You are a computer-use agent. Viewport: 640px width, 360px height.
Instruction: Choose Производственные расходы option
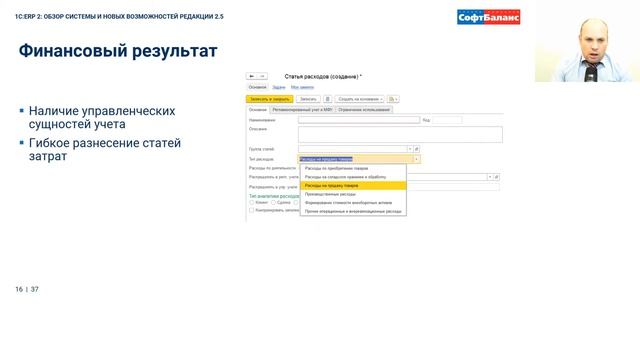(x=353, y=194)
